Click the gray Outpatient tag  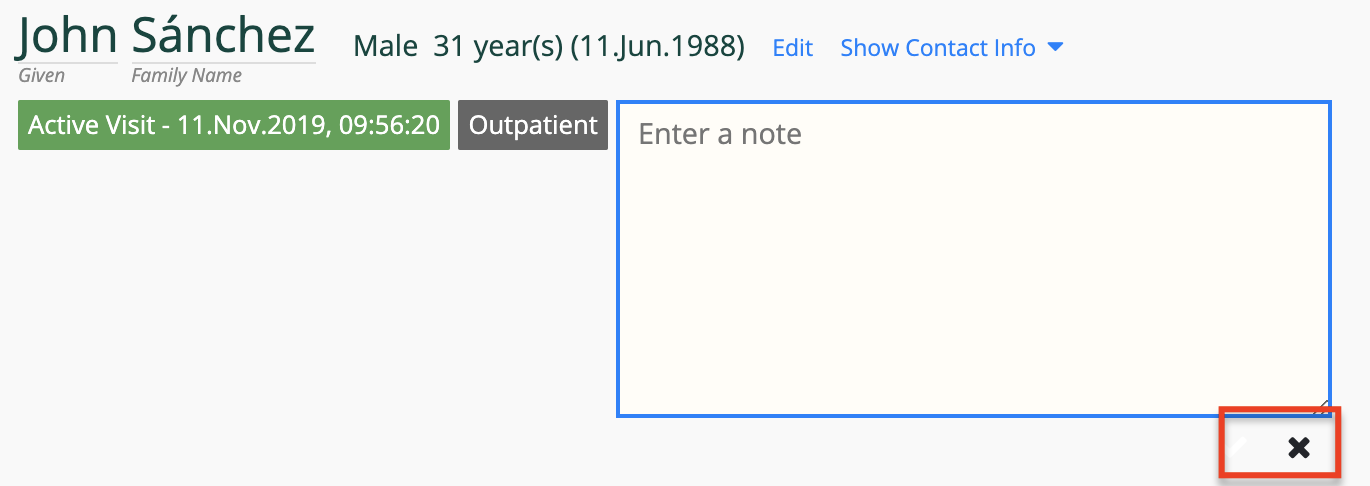[x=533, y=125]
